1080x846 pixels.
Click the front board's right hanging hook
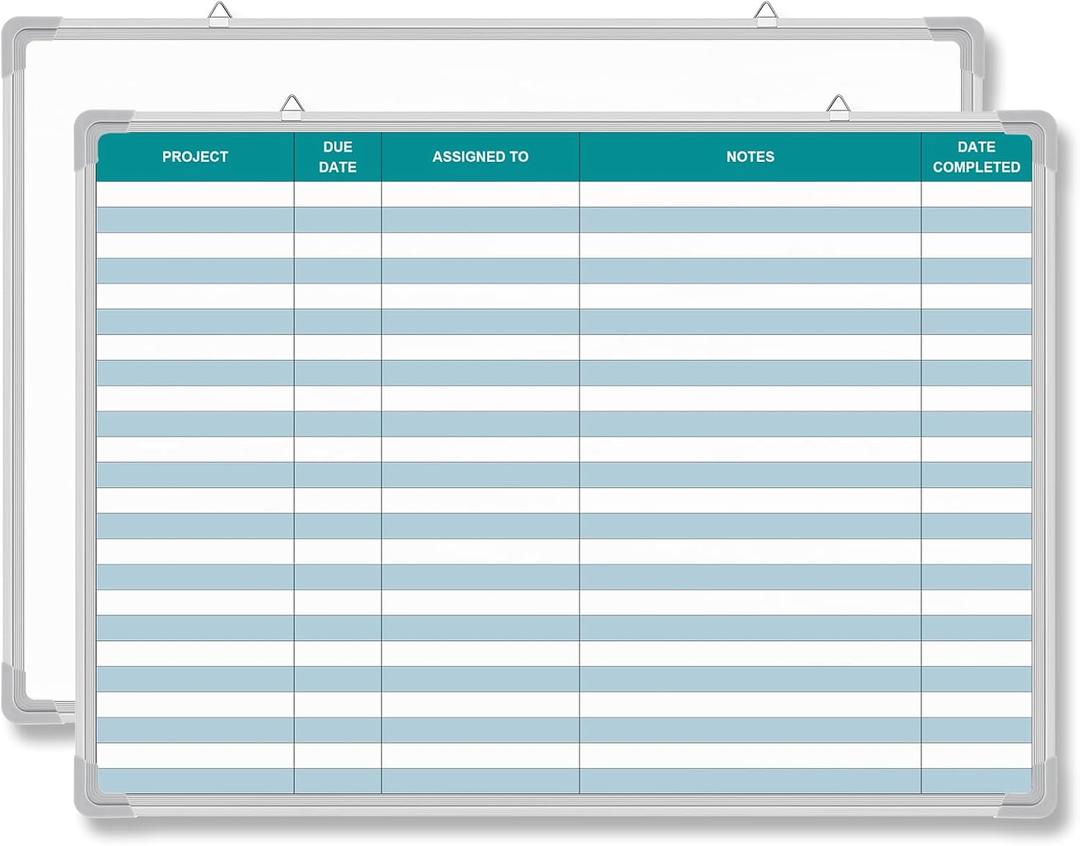pos(838,105)
